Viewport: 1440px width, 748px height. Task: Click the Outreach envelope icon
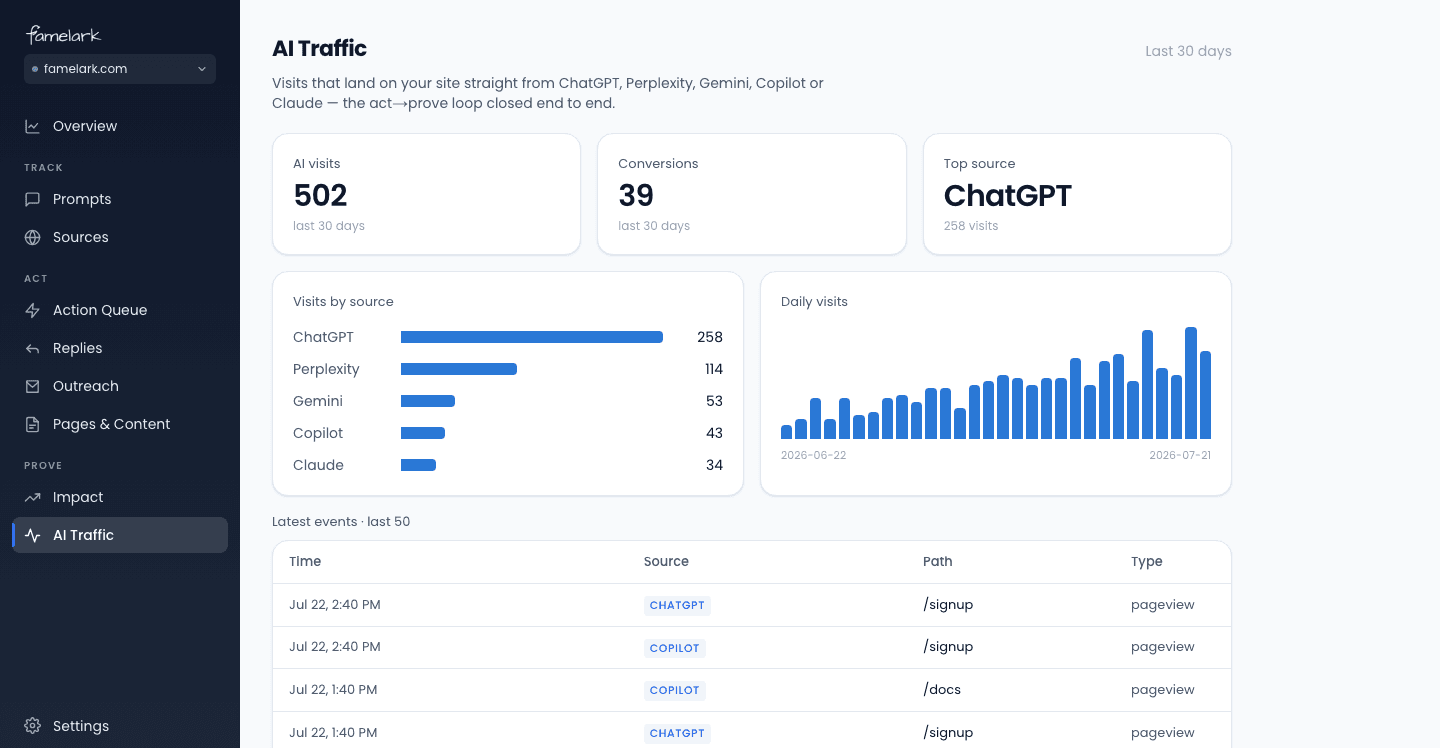[33, 386]
